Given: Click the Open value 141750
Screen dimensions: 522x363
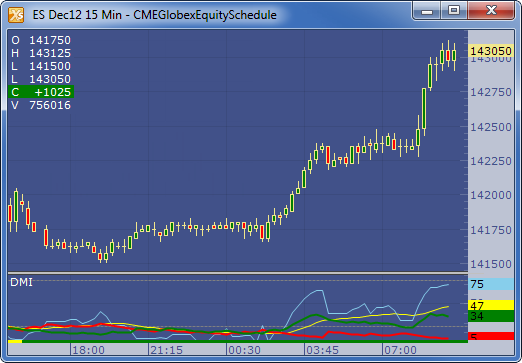Looking at the screenshot, I should pyautogui.click(x=50, y=40).
